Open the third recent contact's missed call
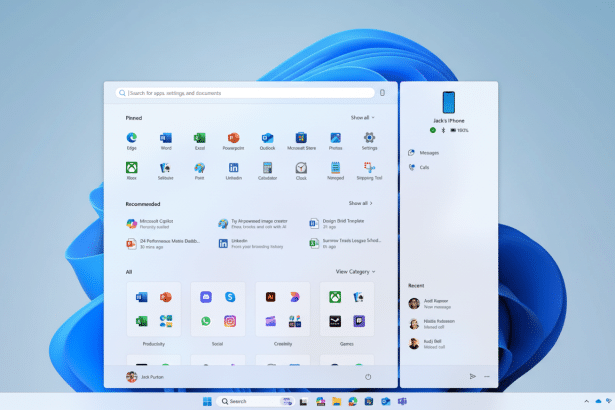The height and width of the screenshot is (410, 615). click(427, 344)
